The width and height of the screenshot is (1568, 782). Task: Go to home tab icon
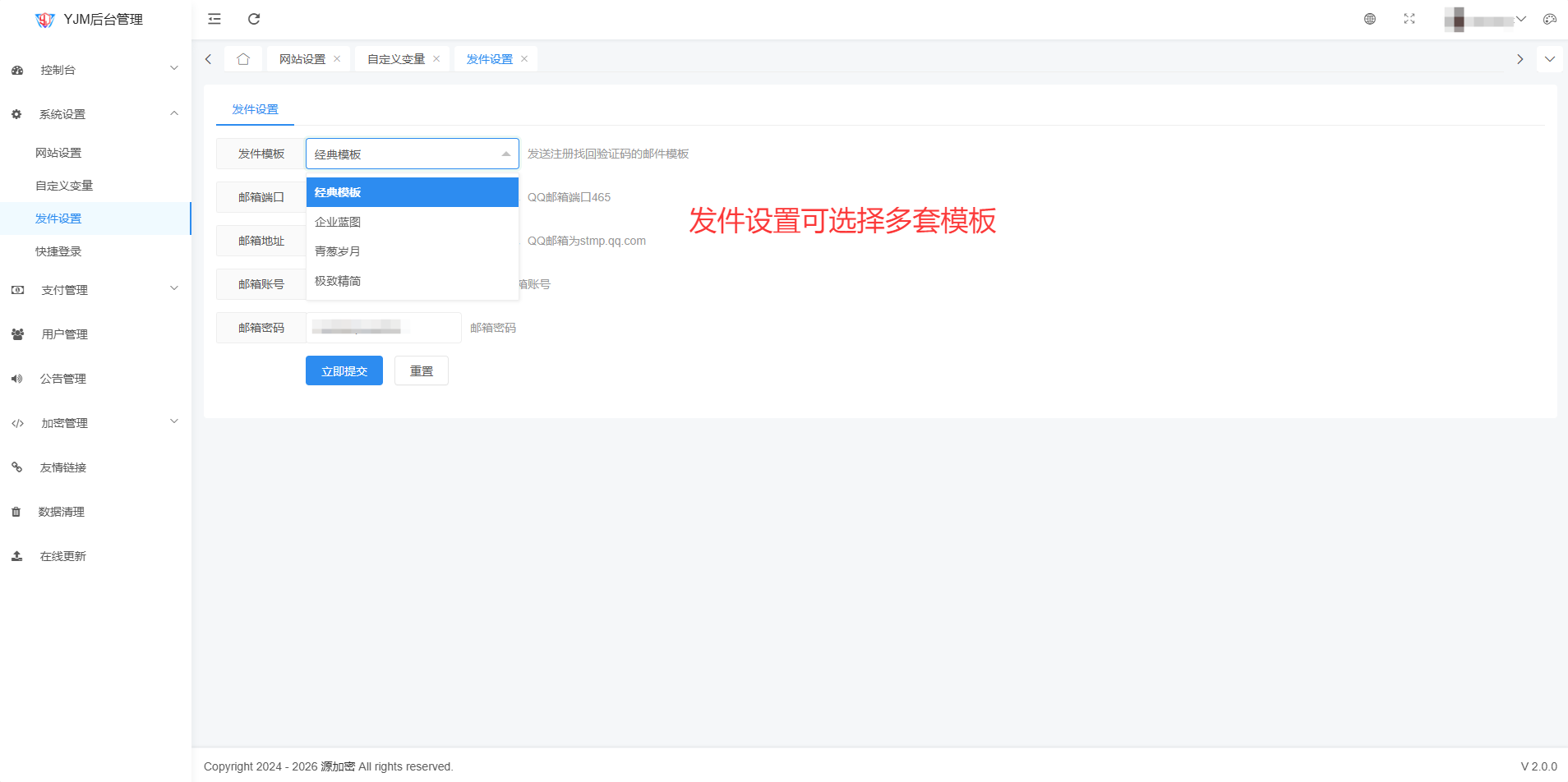tap(243, 59)
